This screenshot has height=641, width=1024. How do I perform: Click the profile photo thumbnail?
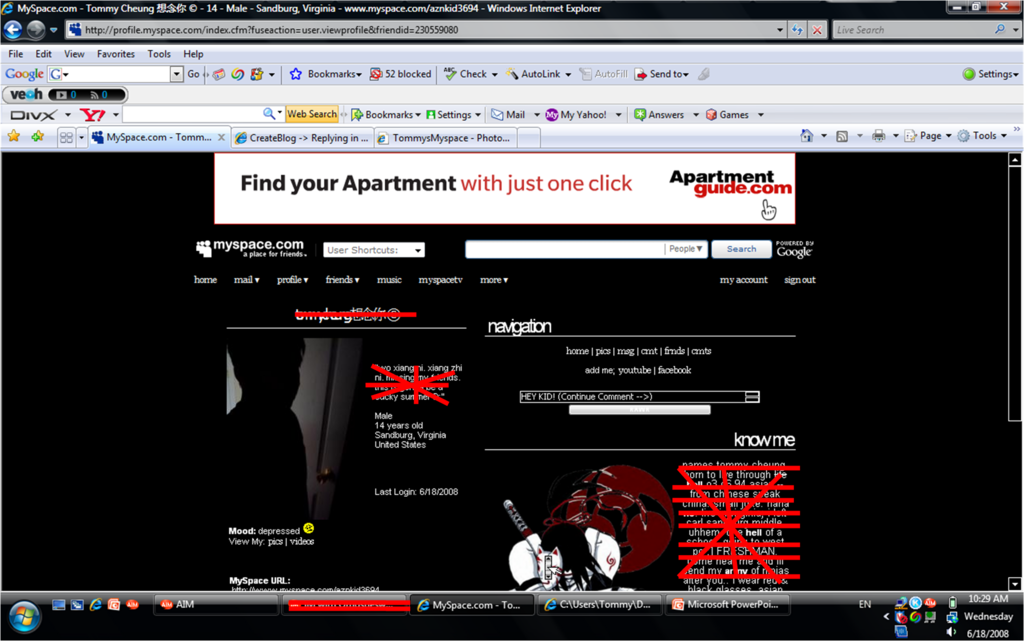(x=295, y=429)
